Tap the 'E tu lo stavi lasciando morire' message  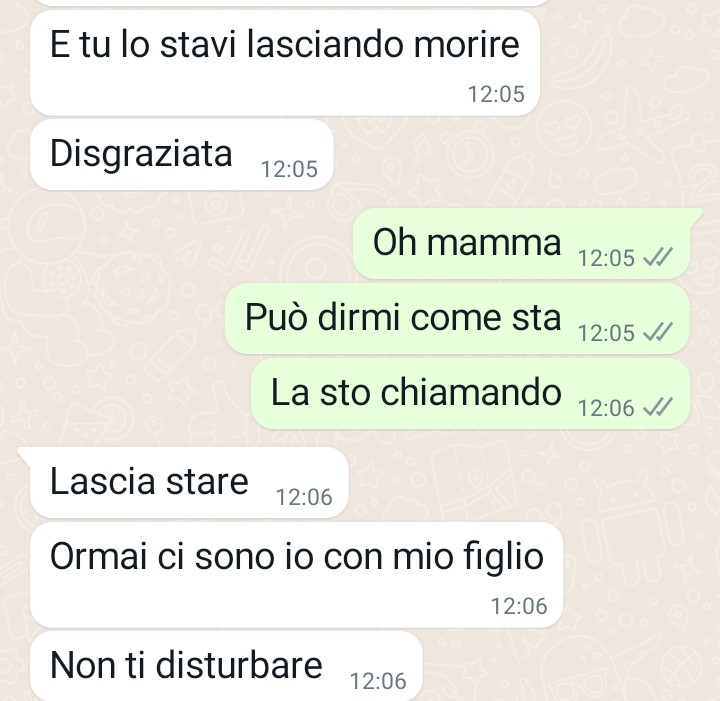pyautogui.click(x=285, y=63)
